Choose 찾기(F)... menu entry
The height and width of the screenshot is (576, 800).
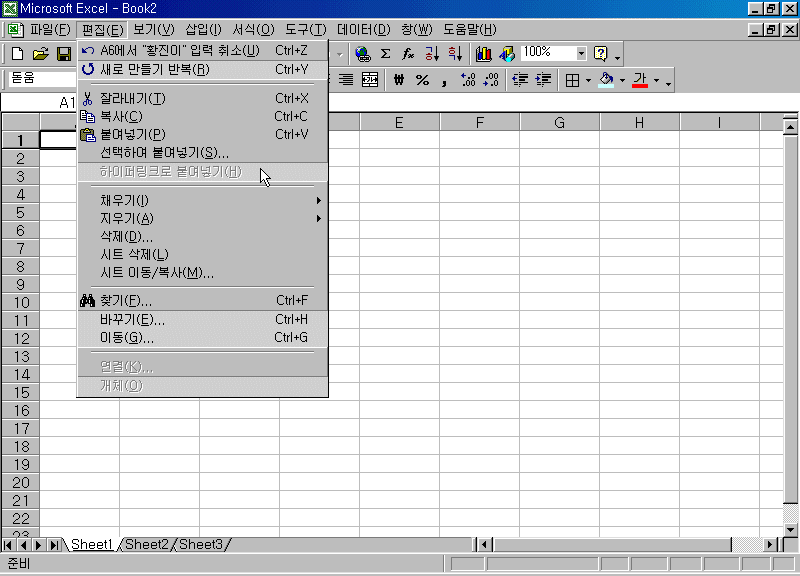click(203, 300)
